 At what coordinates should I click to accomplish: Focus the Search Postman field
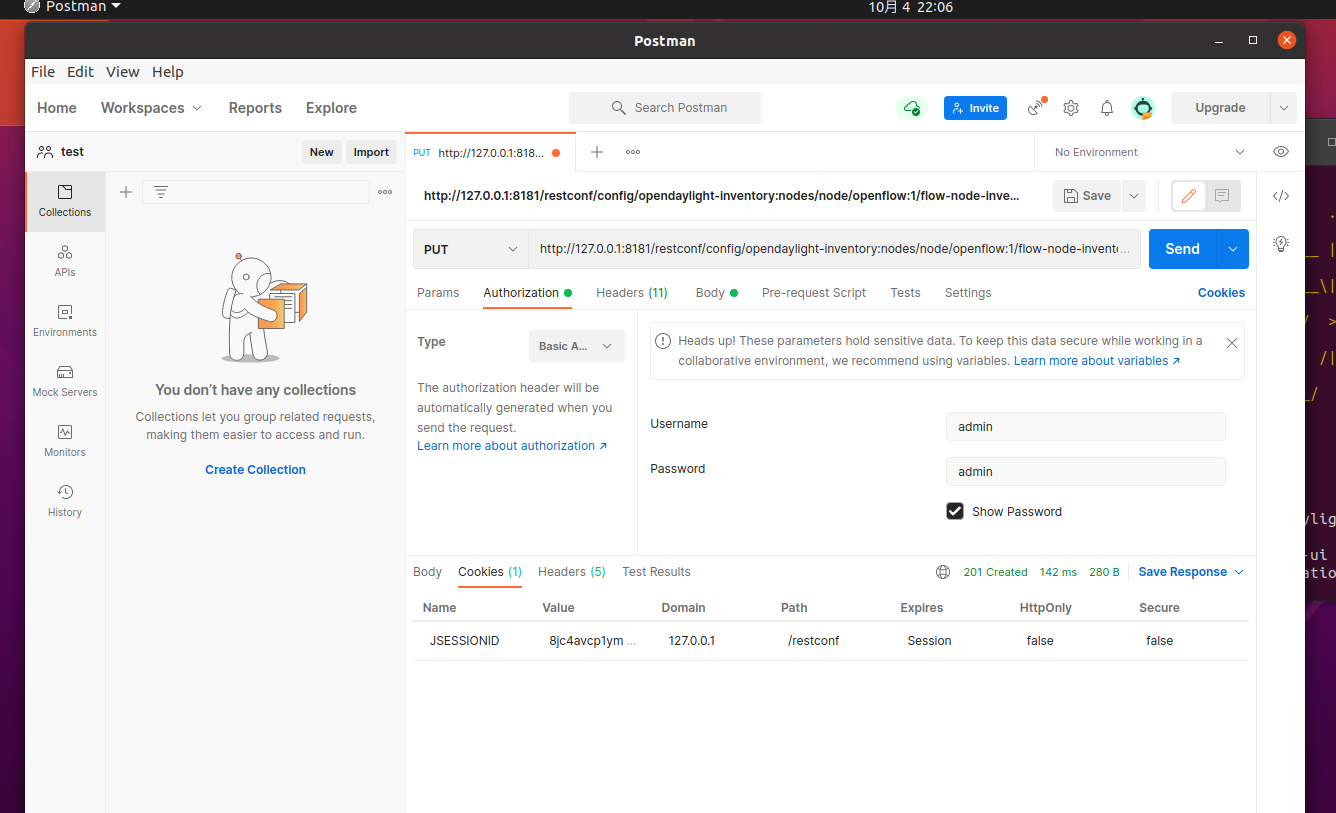665,108
